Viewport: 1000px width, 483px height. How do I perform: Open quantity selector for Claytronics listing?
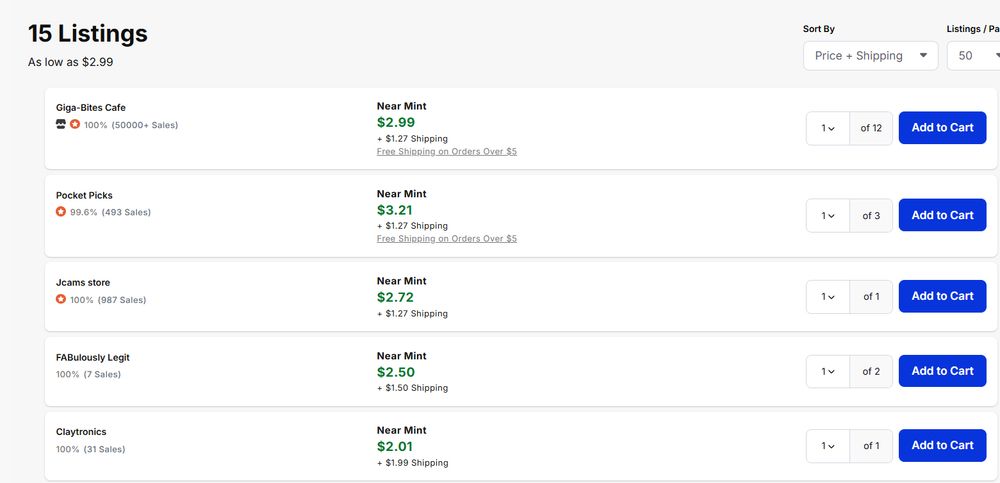(828, 446)
